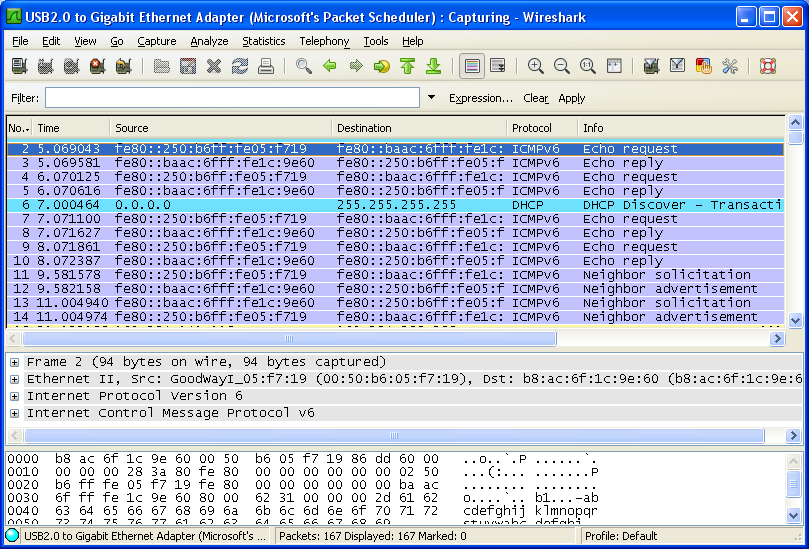
Task: Sort by the Protocol column header
Action: point(543,128)
